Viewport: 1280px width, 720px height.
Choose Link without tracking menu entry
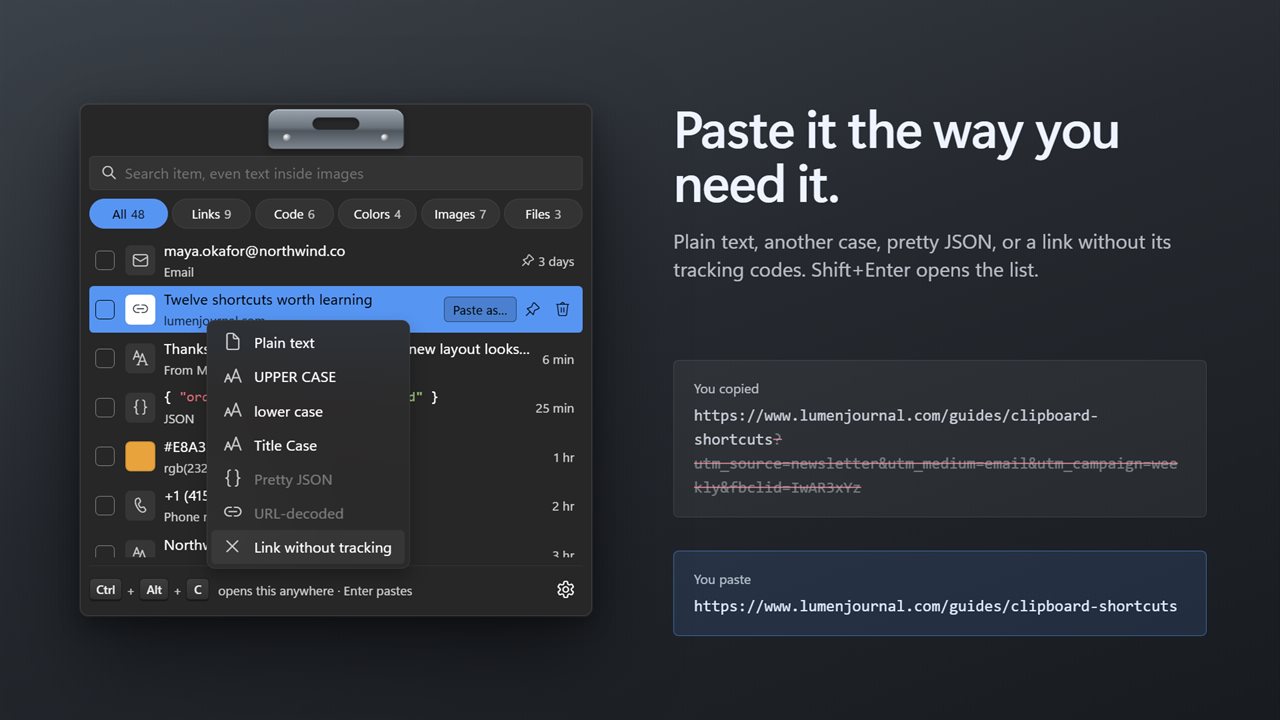point(308,547)
